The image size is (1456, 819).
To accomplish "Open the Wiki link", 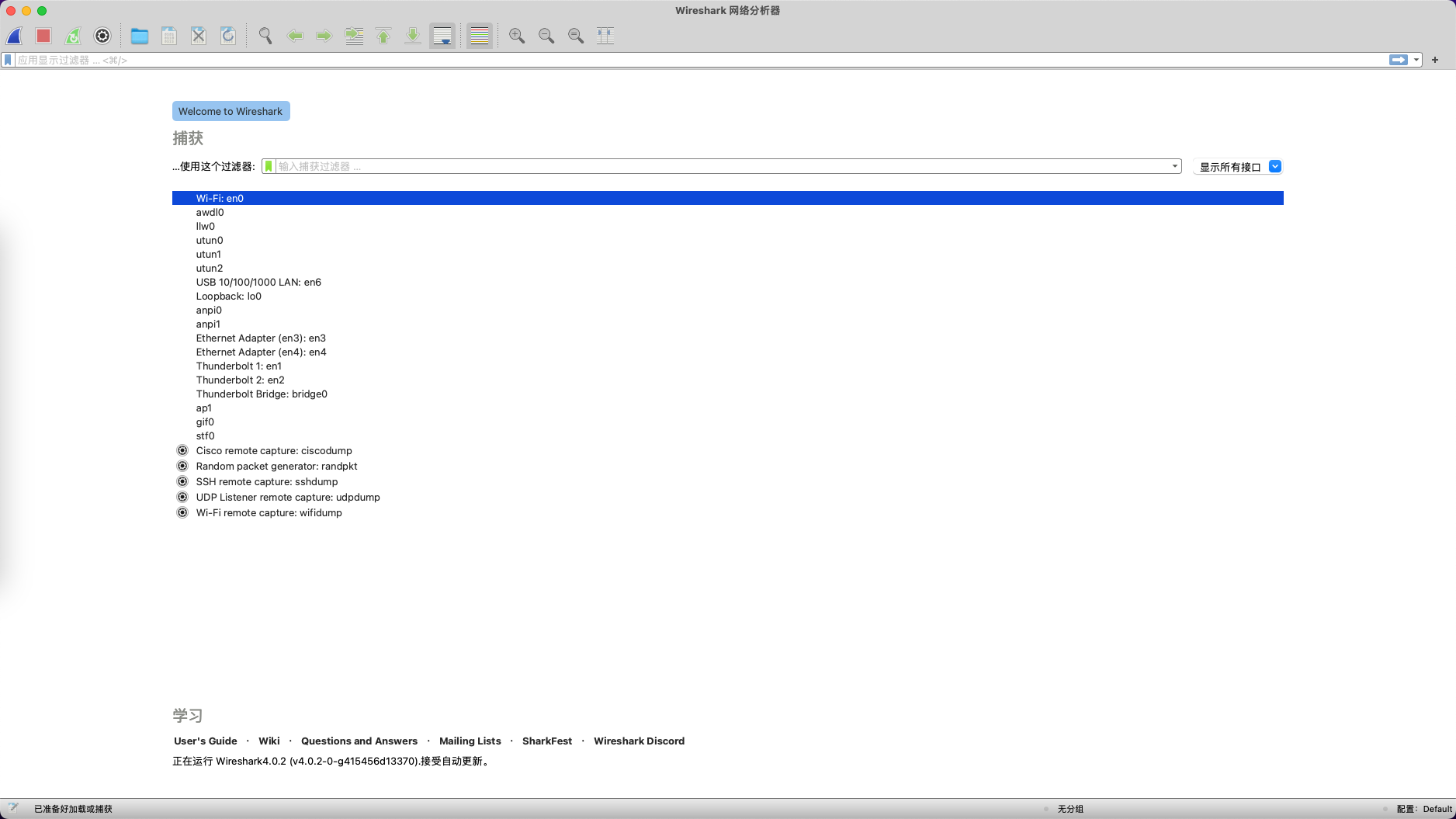I will [x=269, y=741].
